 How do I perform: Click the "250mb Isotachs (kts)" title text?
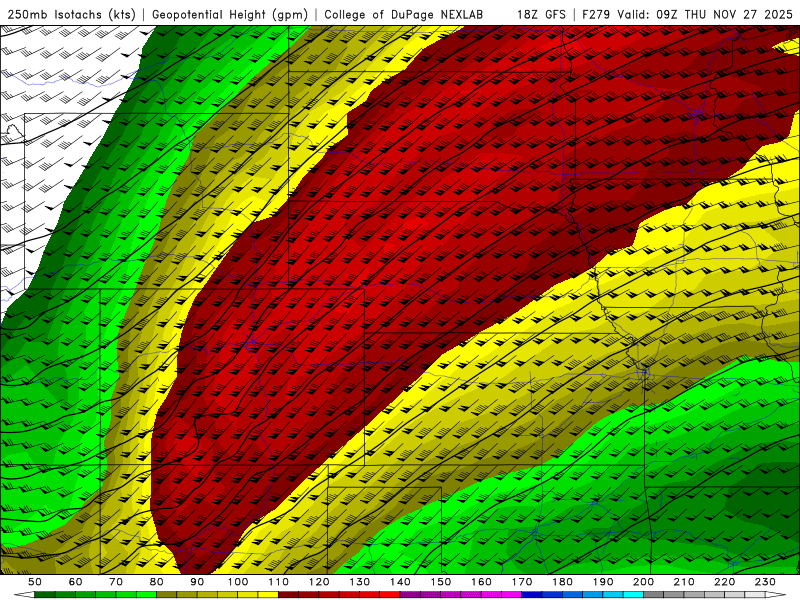(72, 14)
